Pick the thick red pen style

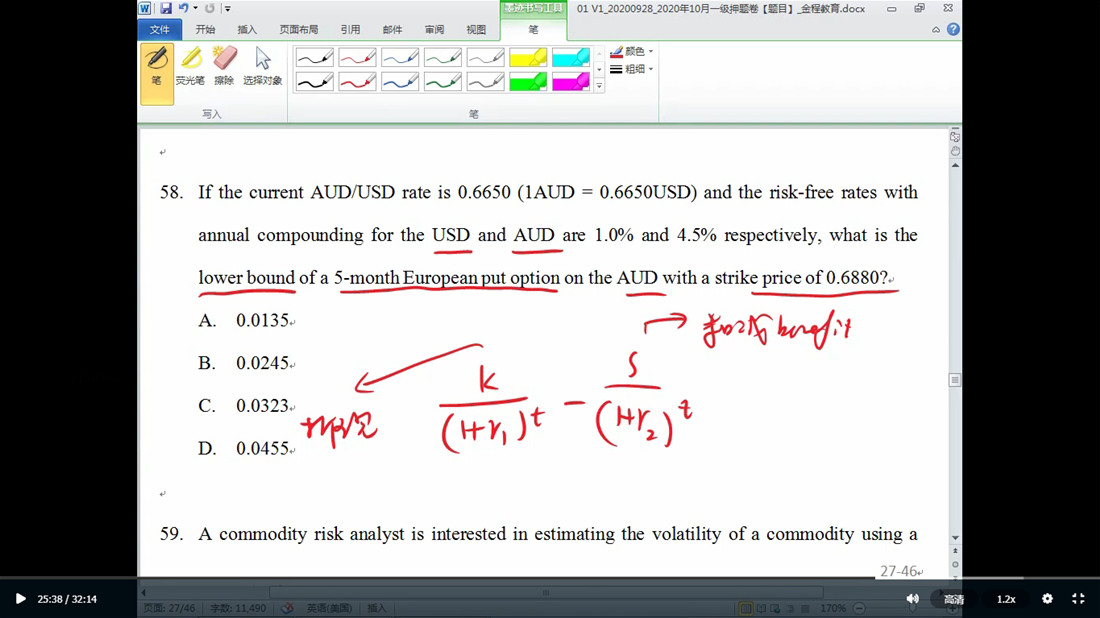pos(357,82)
